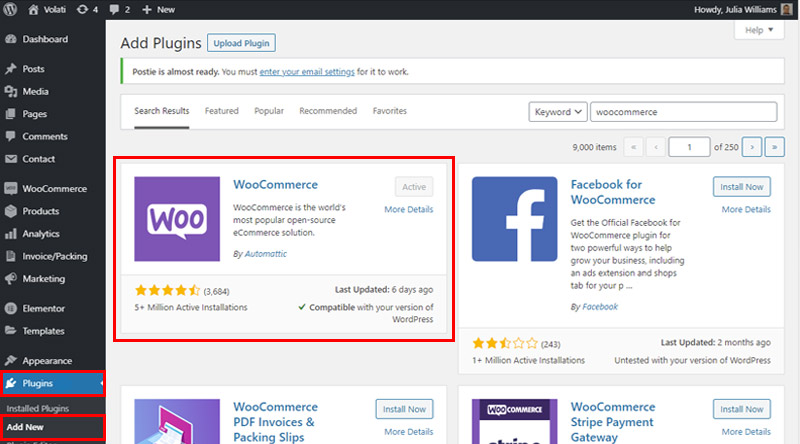Open the Facebook author link

600,307
